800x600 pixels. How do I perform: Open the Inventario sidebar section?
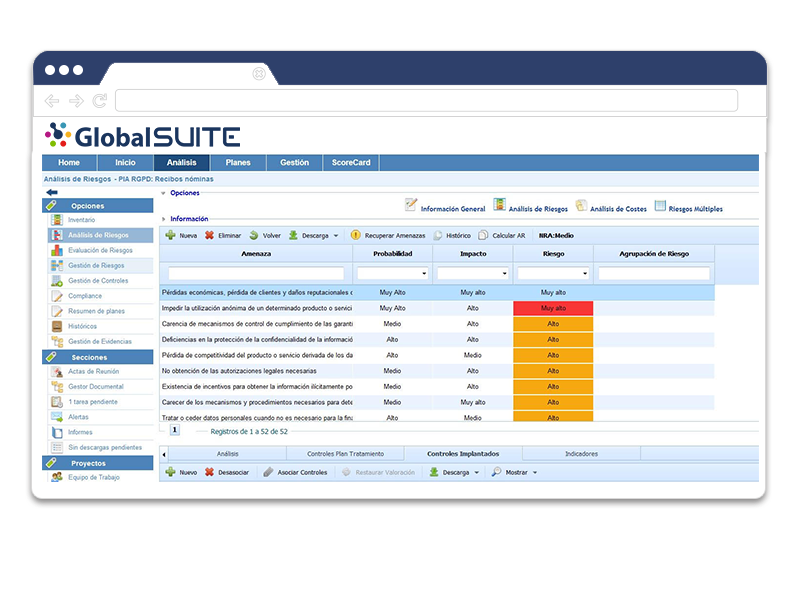tap(90, 218)
